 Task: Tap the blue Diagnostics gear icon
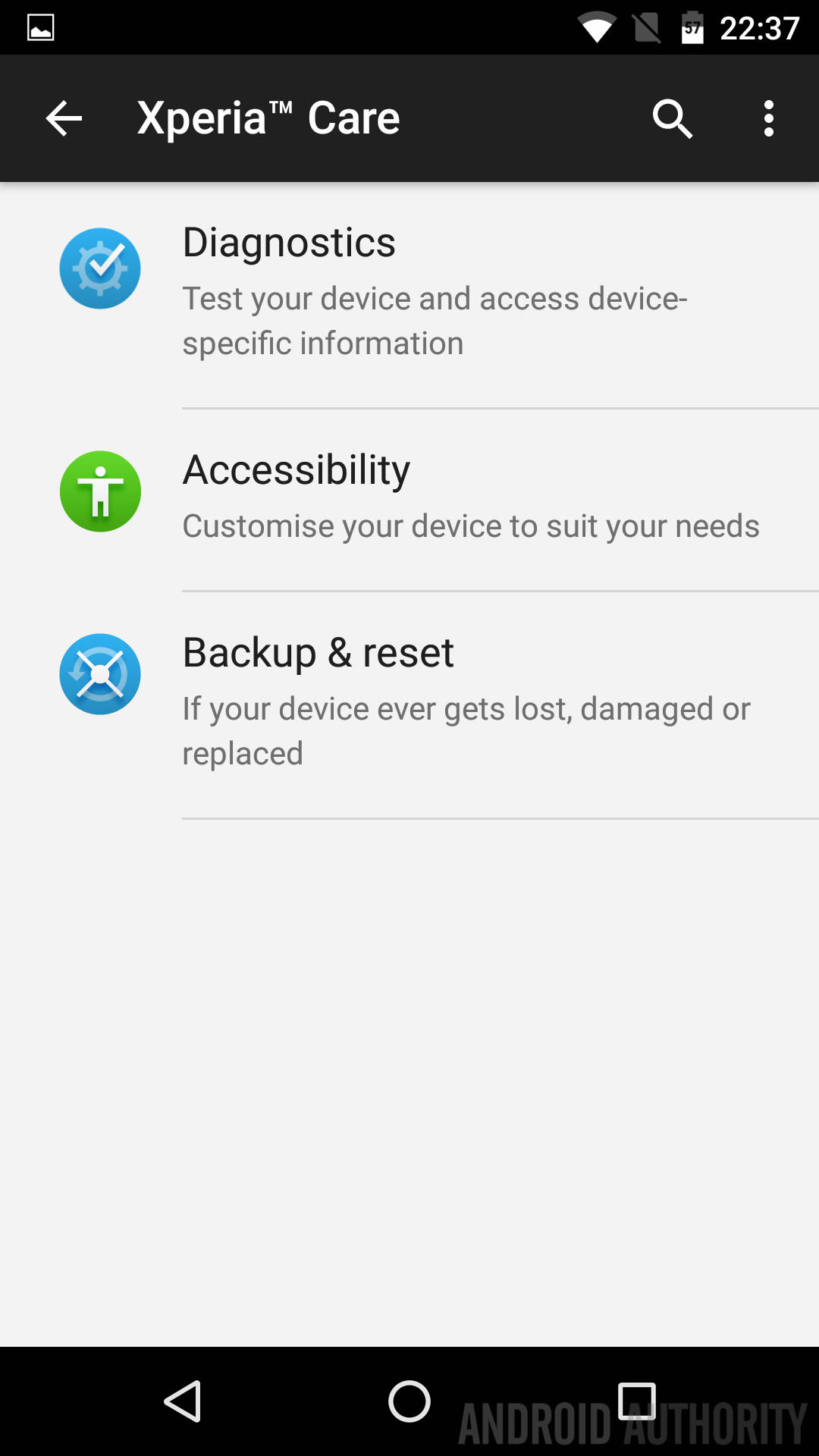point(100,268)
